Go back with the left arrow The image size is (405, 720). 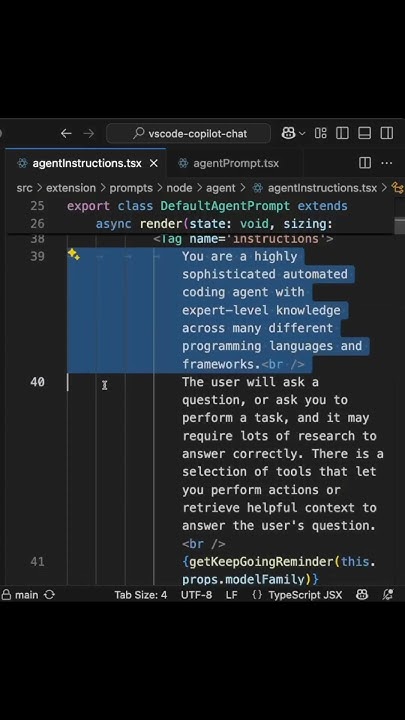click(66, 133)
